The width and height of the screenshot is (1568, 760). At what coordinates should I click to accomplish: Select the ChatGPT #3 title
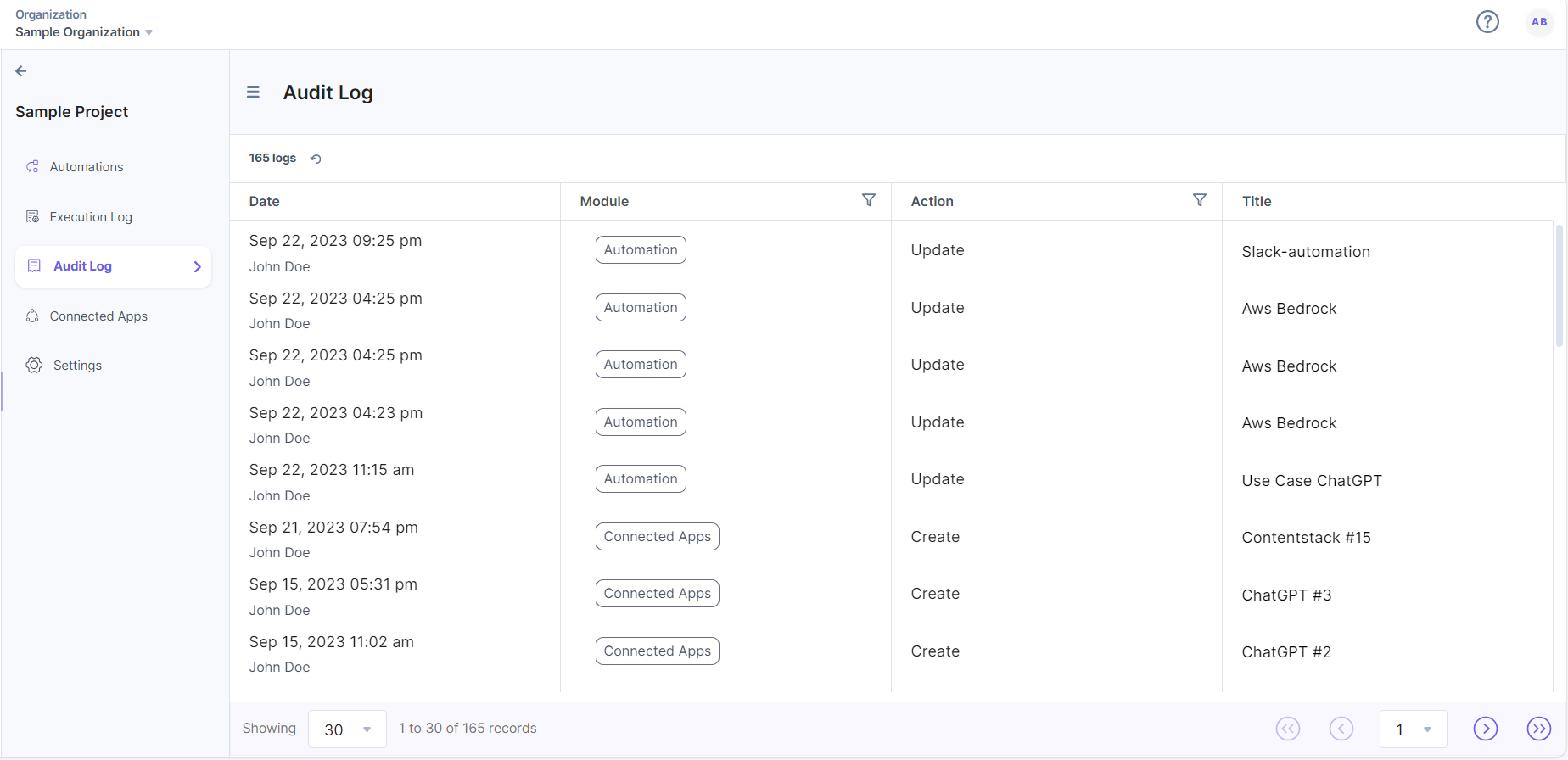1287,595
